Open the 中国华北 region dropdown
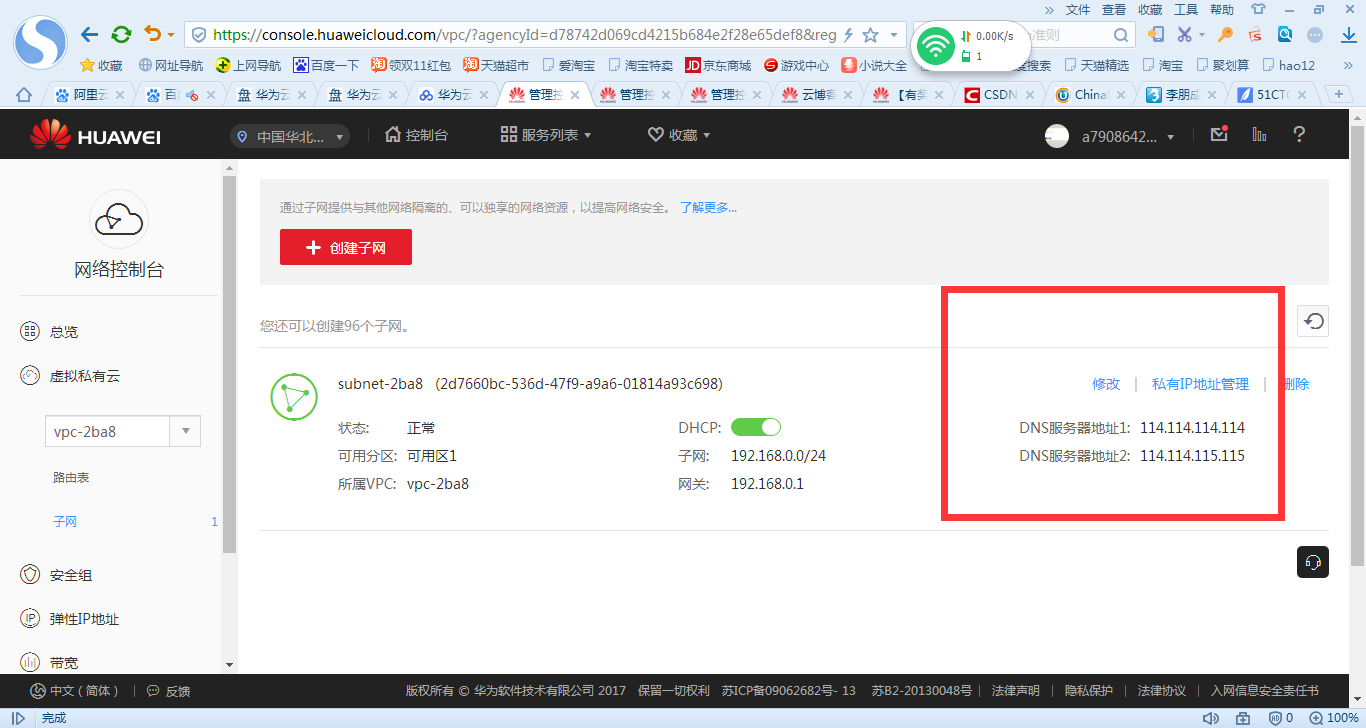The width and height of the screenshot is (1366, 728). [290, 136]
